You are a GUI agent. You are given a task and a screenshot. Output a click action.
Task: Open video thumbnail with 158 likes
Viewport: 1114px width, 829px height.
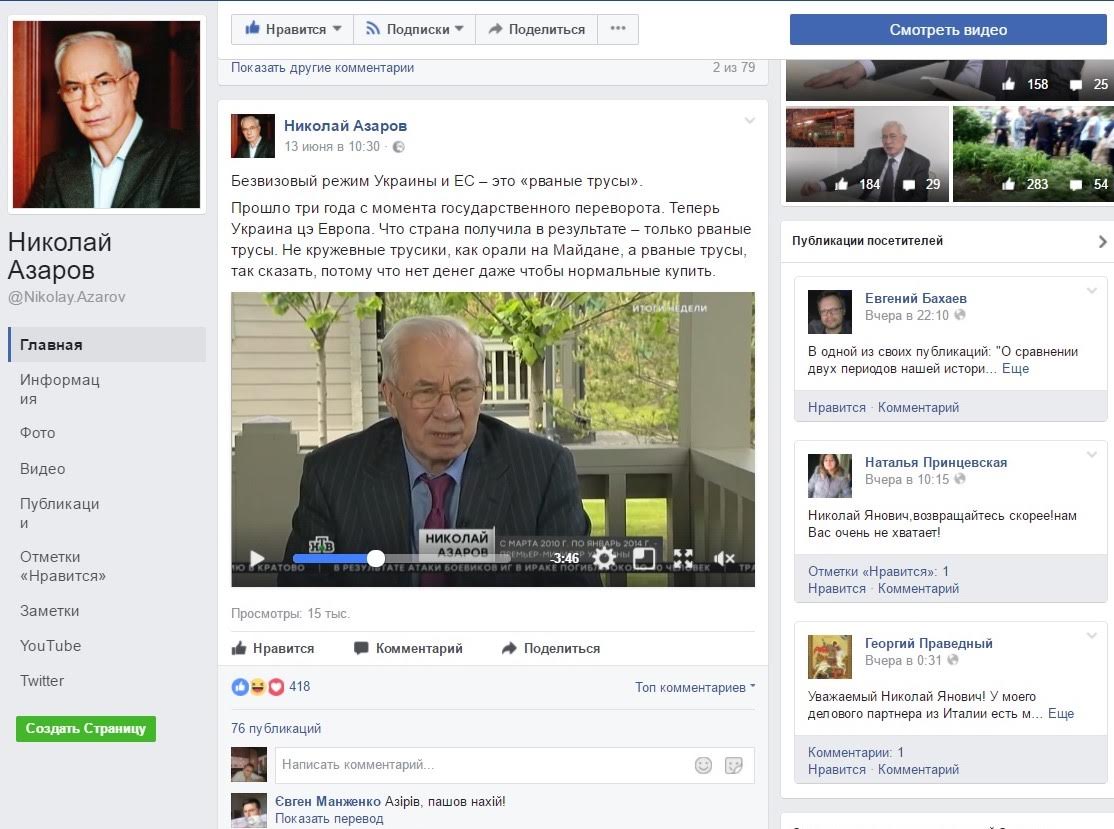coord(950,80)
